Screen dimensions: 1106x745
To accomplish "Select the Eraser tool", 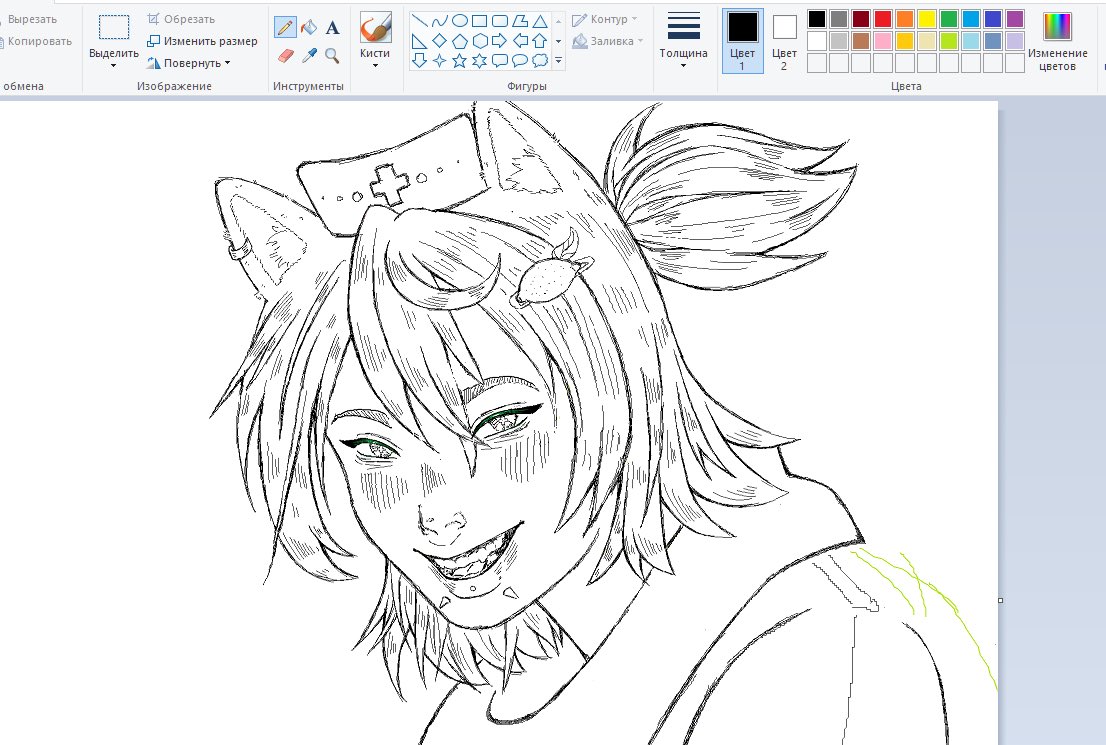I will [x=285, y=55].
